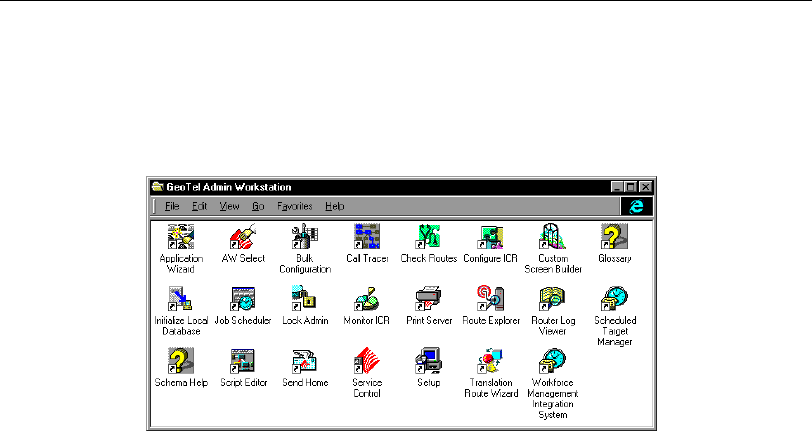This screenshot has height=431, width=812.
Task: Close the GeoTel Admin Workstation window
Action: coord(645,187)
